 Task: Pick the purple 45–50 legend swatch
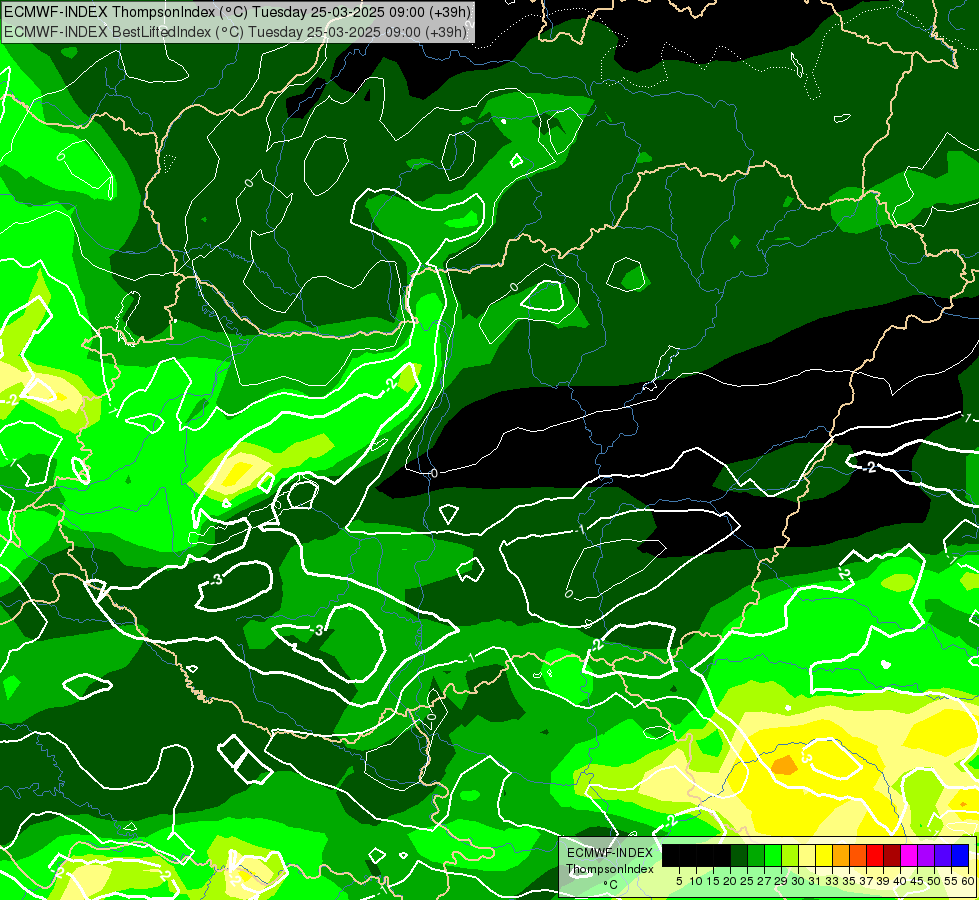point(926,855)
